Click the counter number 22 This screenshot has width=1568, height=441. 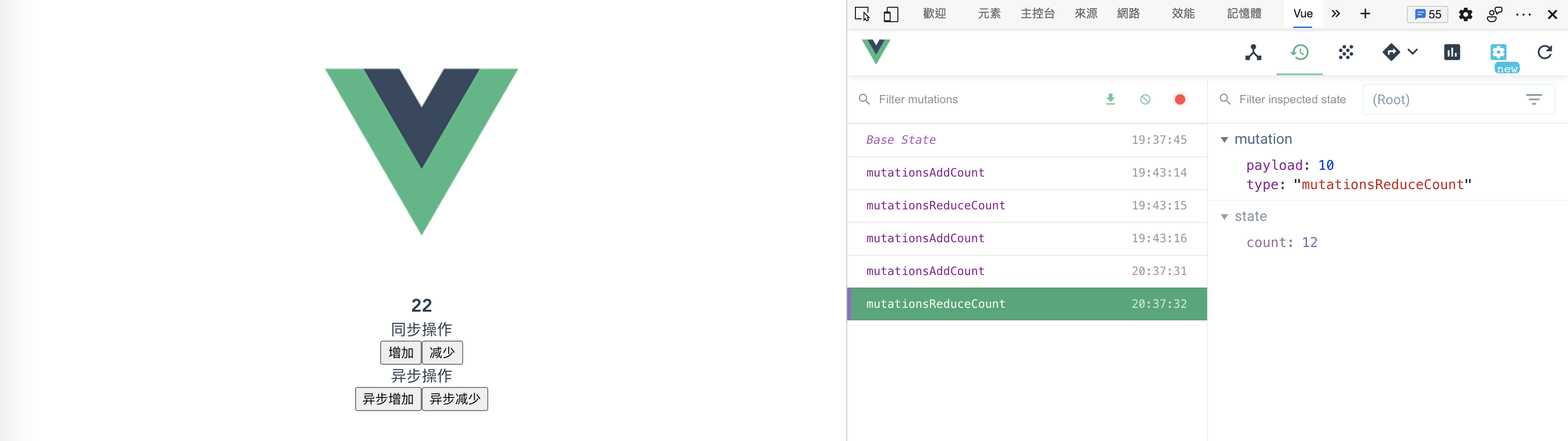click(421, 305)
